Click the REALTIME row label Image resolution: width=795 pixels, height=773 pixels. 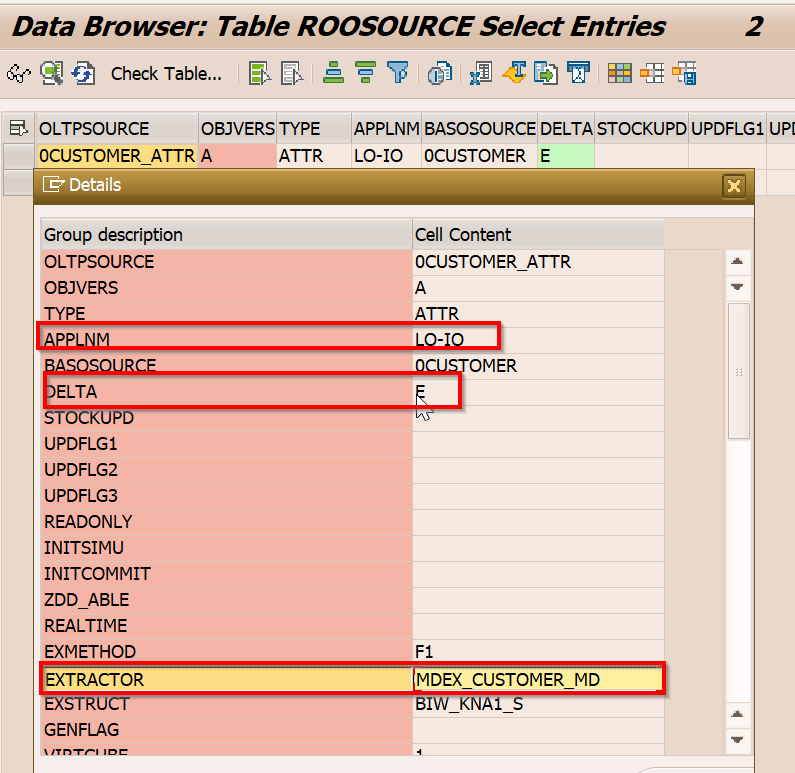(227, 625)
